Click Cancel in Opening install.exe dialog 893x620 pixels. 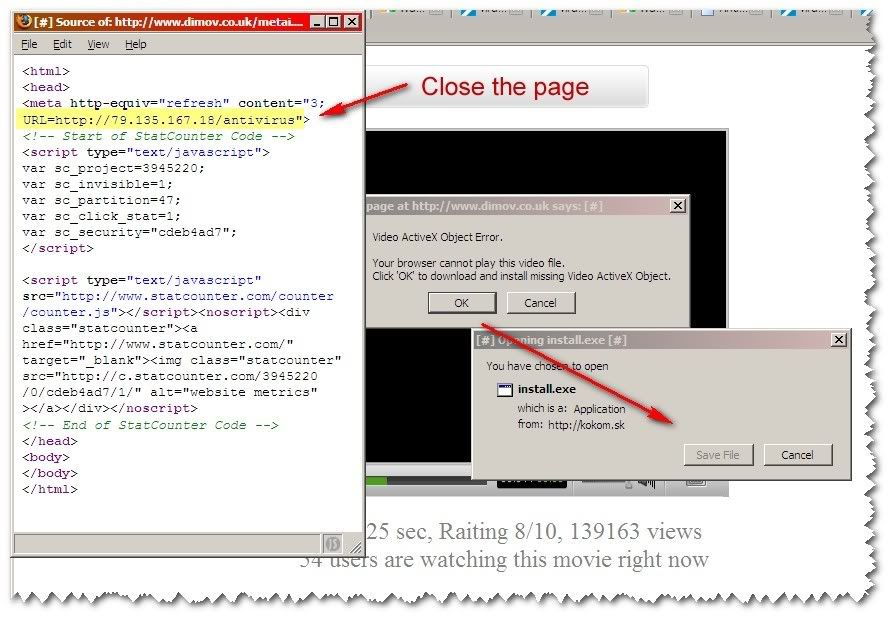(x=797, y=455)
